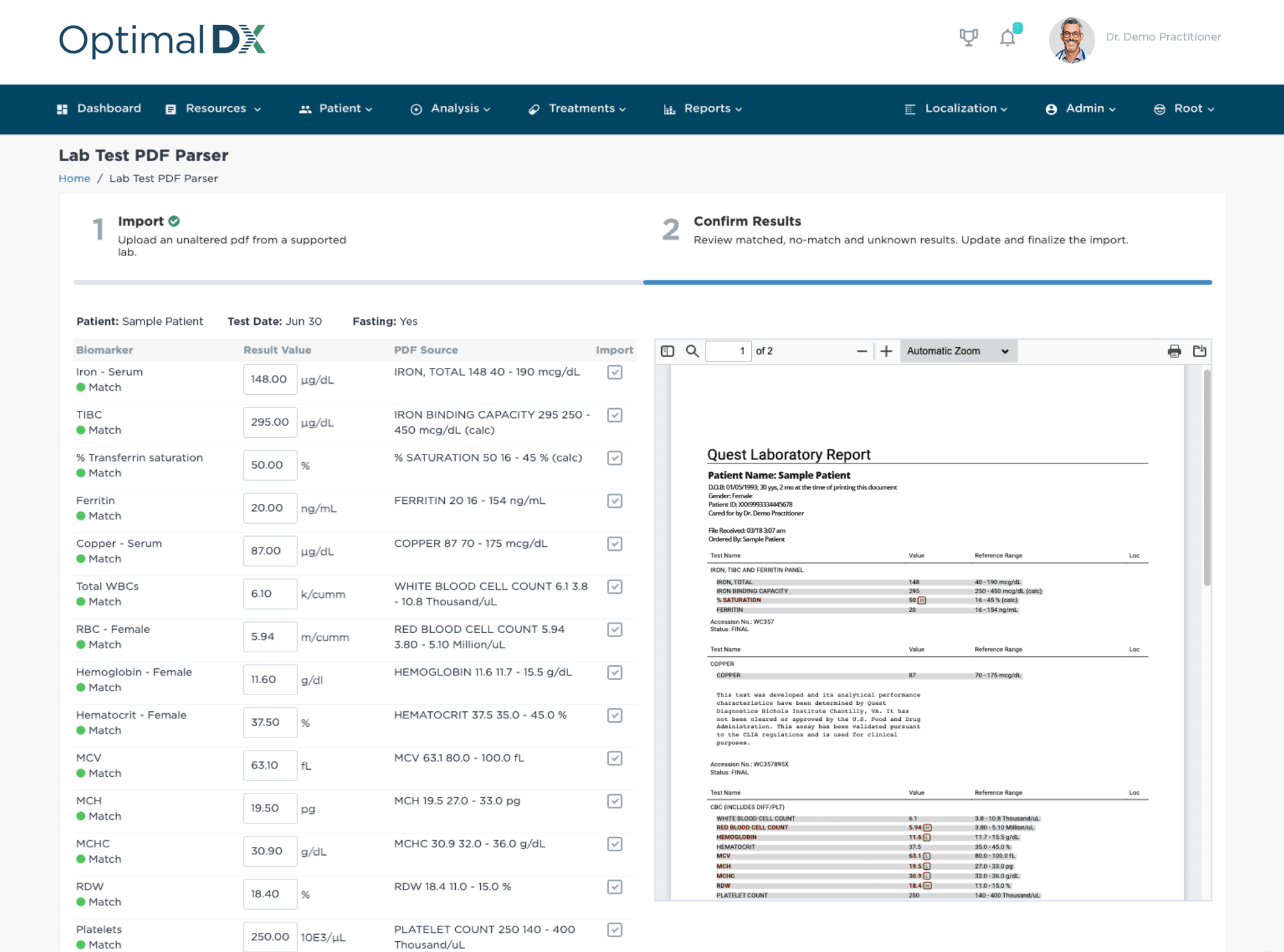Image resolution: width=1284 pixels, height=952 pixels.
Task: Open search in the PDF viewer
Action: (x=692, y=351)
